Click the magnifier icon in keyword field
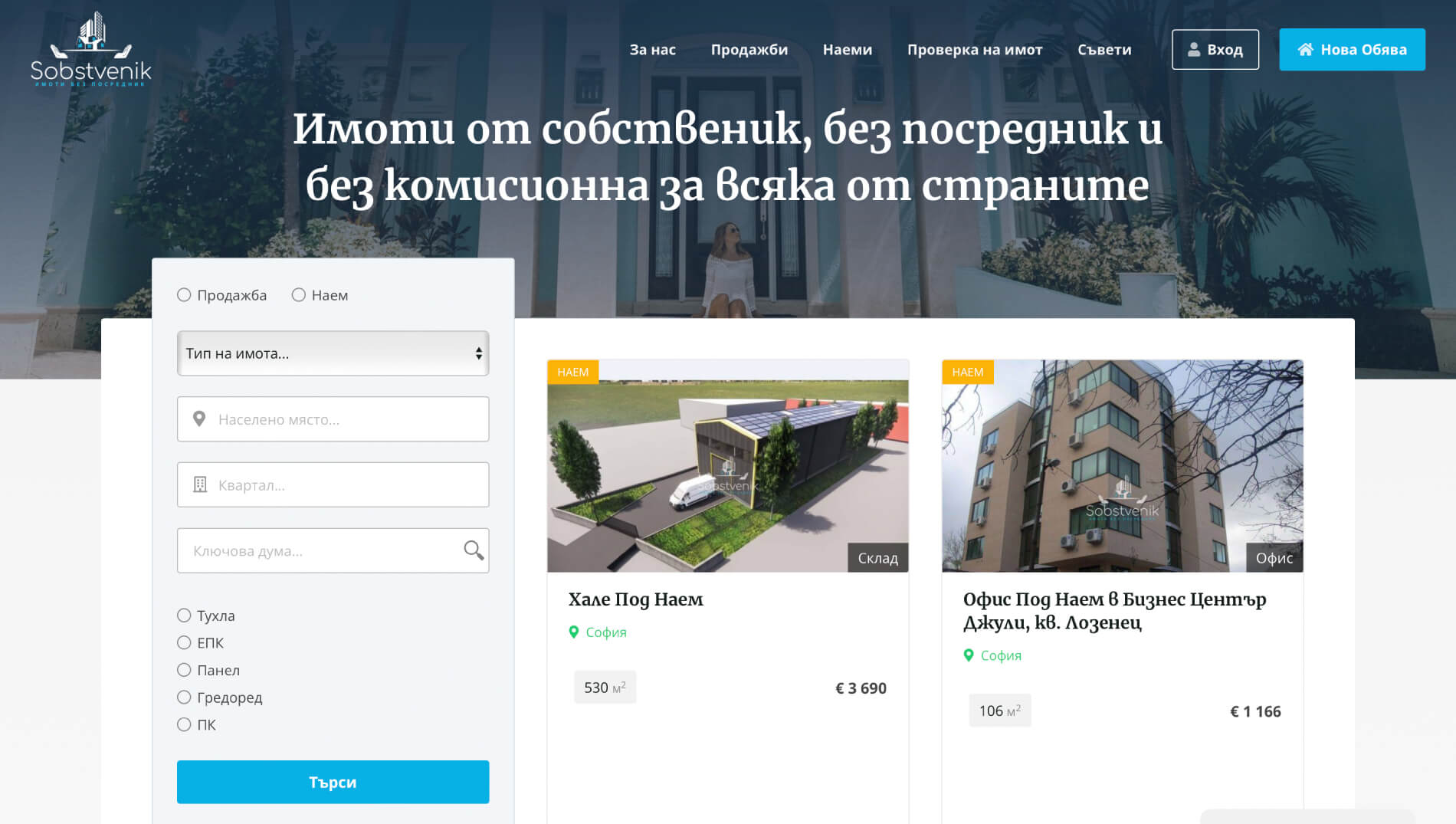Image resolution: width=1456 pixels, height=824 pixels. pyautogui.click(x=474, y=550)
